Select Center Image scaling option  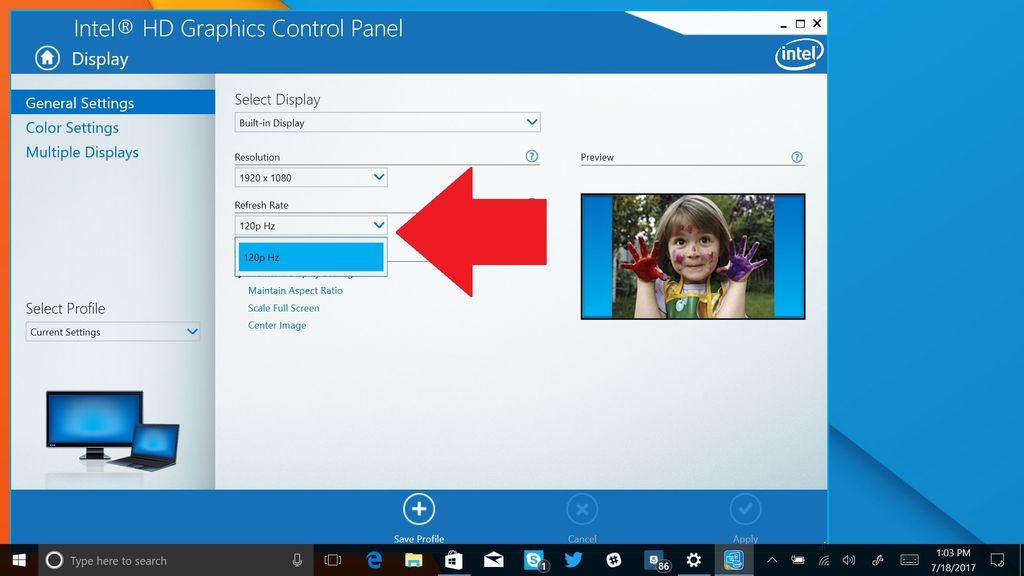pyautogui.click(x=276, y=325)
